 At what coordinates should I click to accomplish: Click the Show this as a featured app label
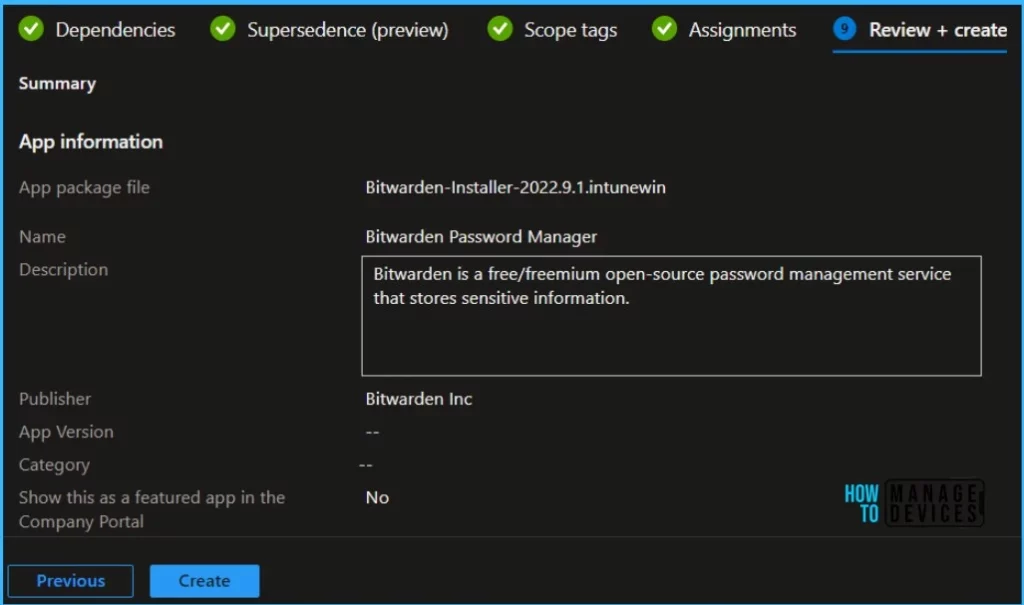[x=152, y=510]
